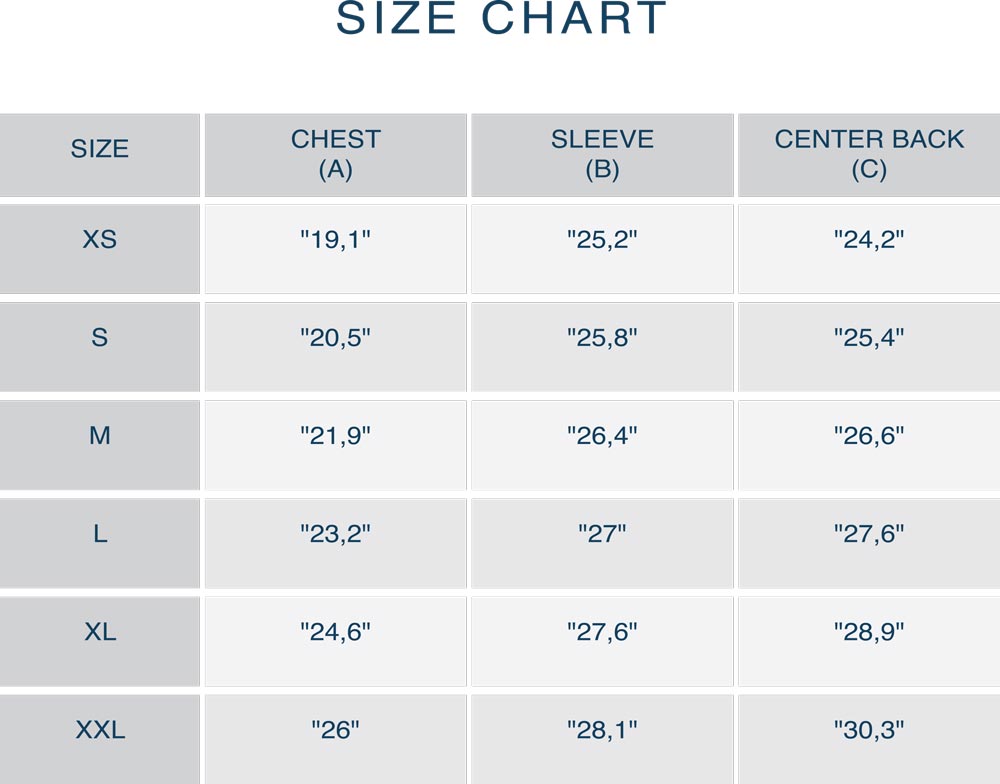The height and width of the screenshot is (784, 1000).
Task: Select the M center back value "26,6"
Action: click(869, 436)
